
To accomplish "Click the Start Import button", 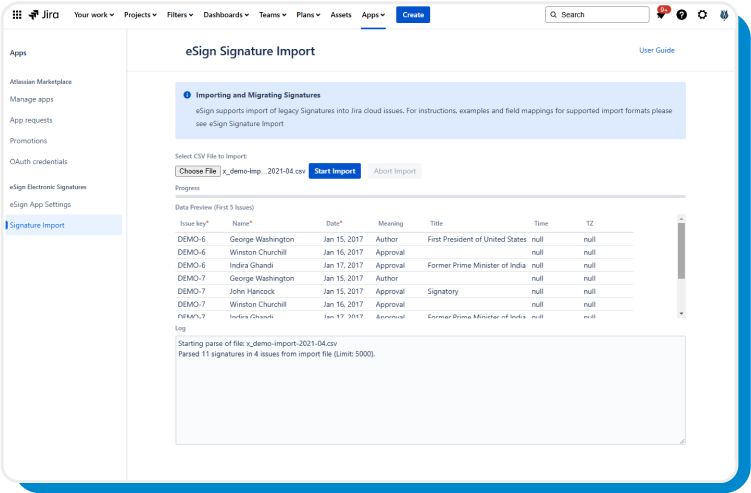I will (x=335, y=171).
